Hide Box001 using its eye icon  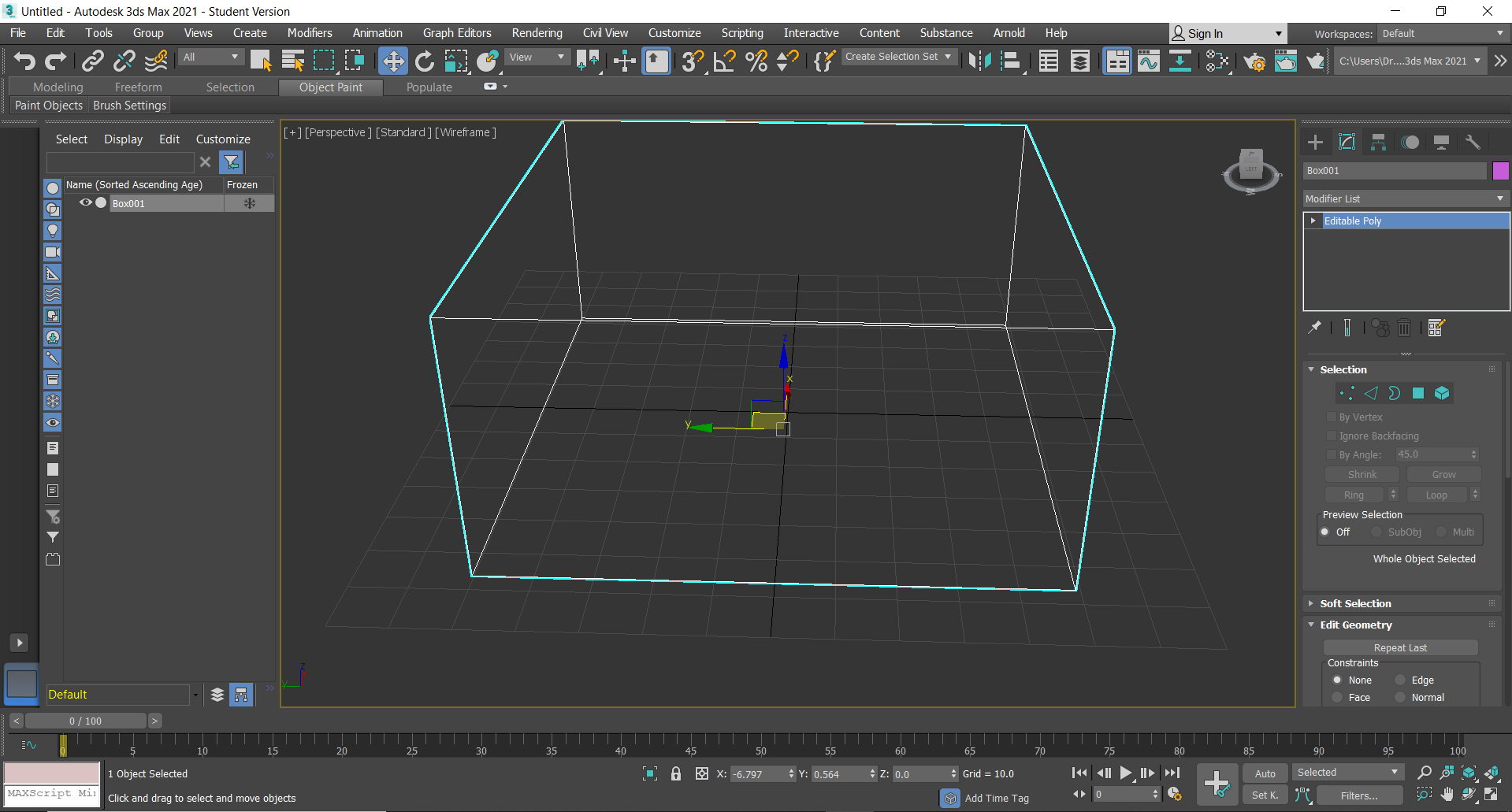[85, 203]
